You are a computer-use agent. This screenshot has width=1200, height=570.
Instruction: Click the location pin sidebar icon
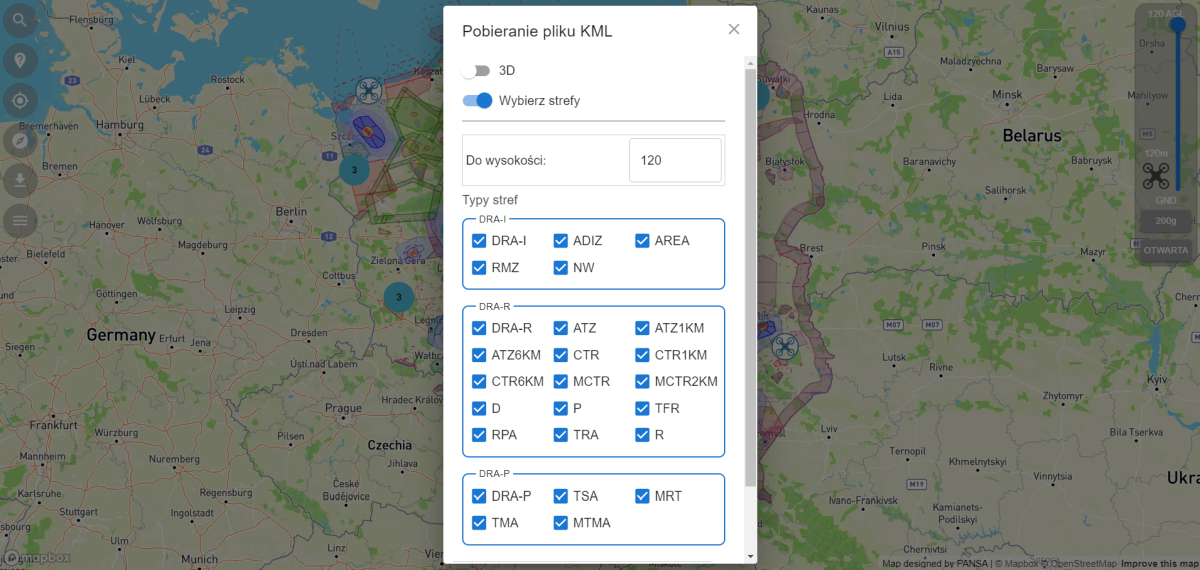tap(20, 61)
